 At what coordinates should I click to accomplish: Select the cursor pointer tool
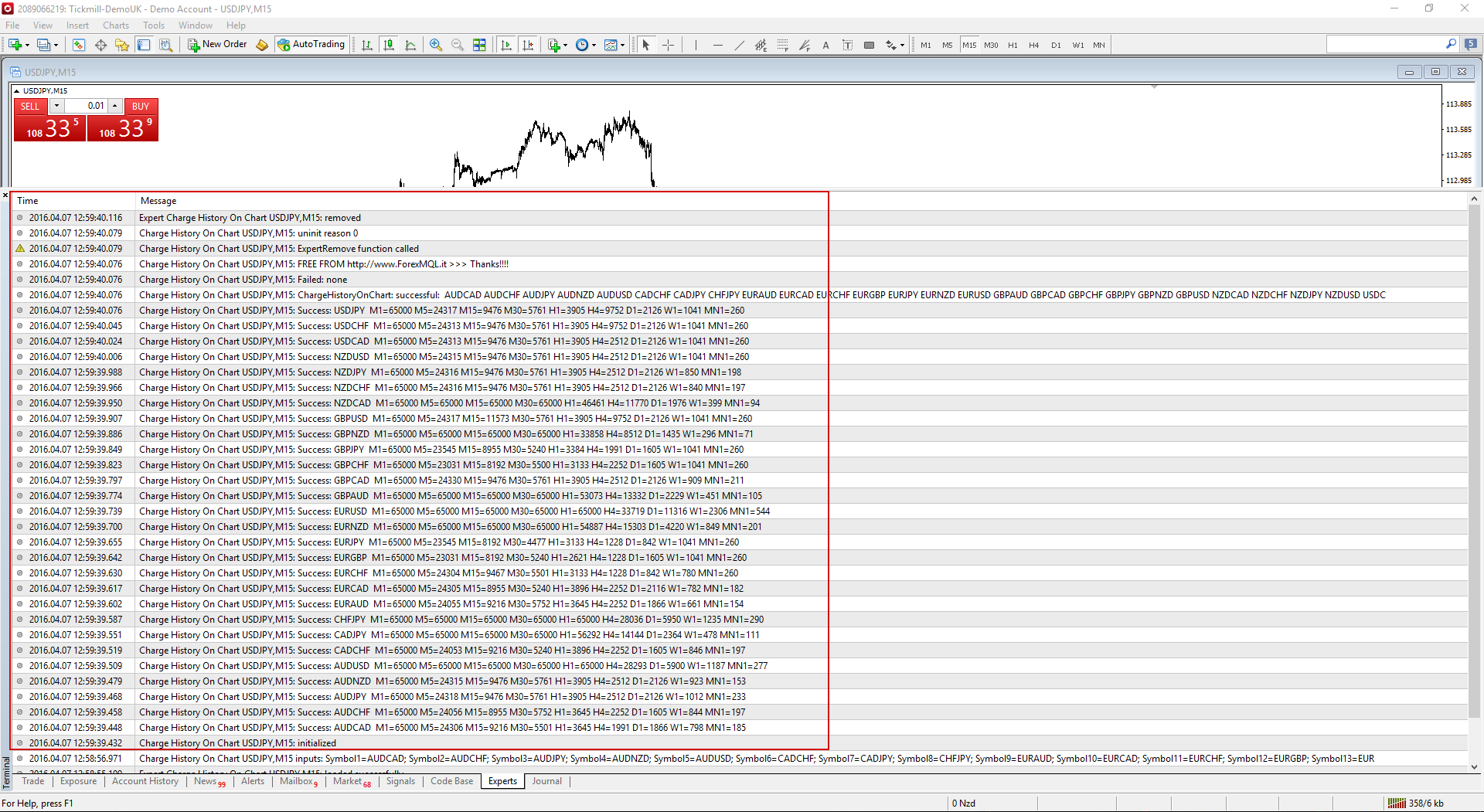(x=646, y=45)
